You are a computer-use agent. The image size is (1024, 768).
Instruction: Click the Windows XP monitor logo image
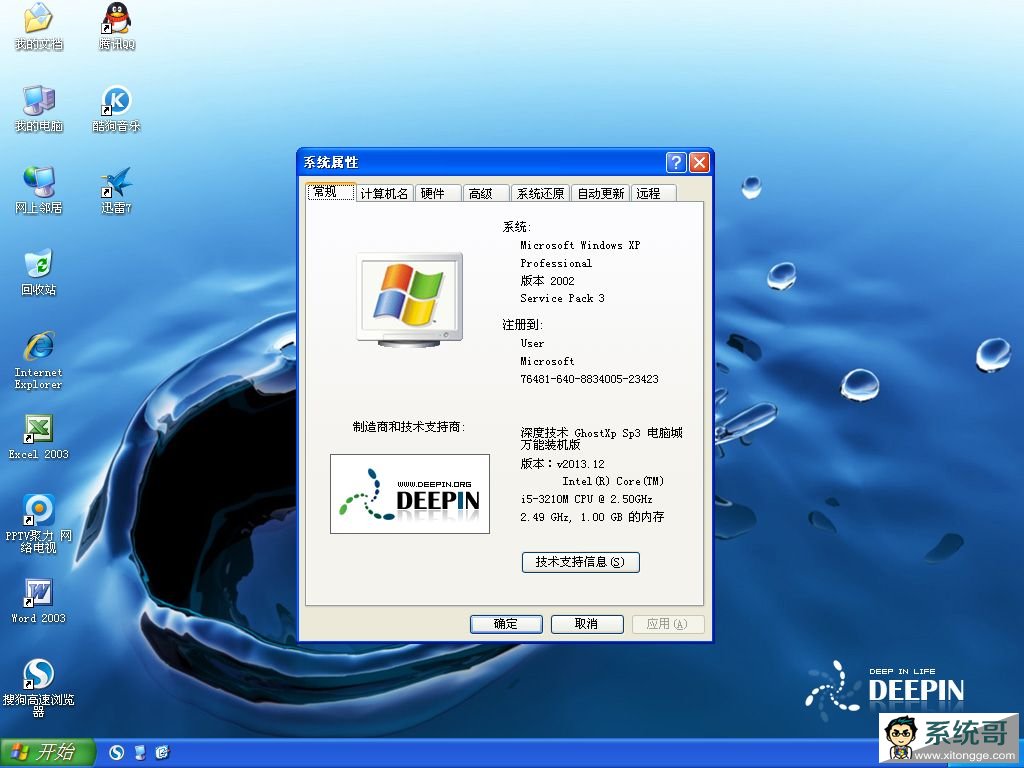click(x=409, y=298)
